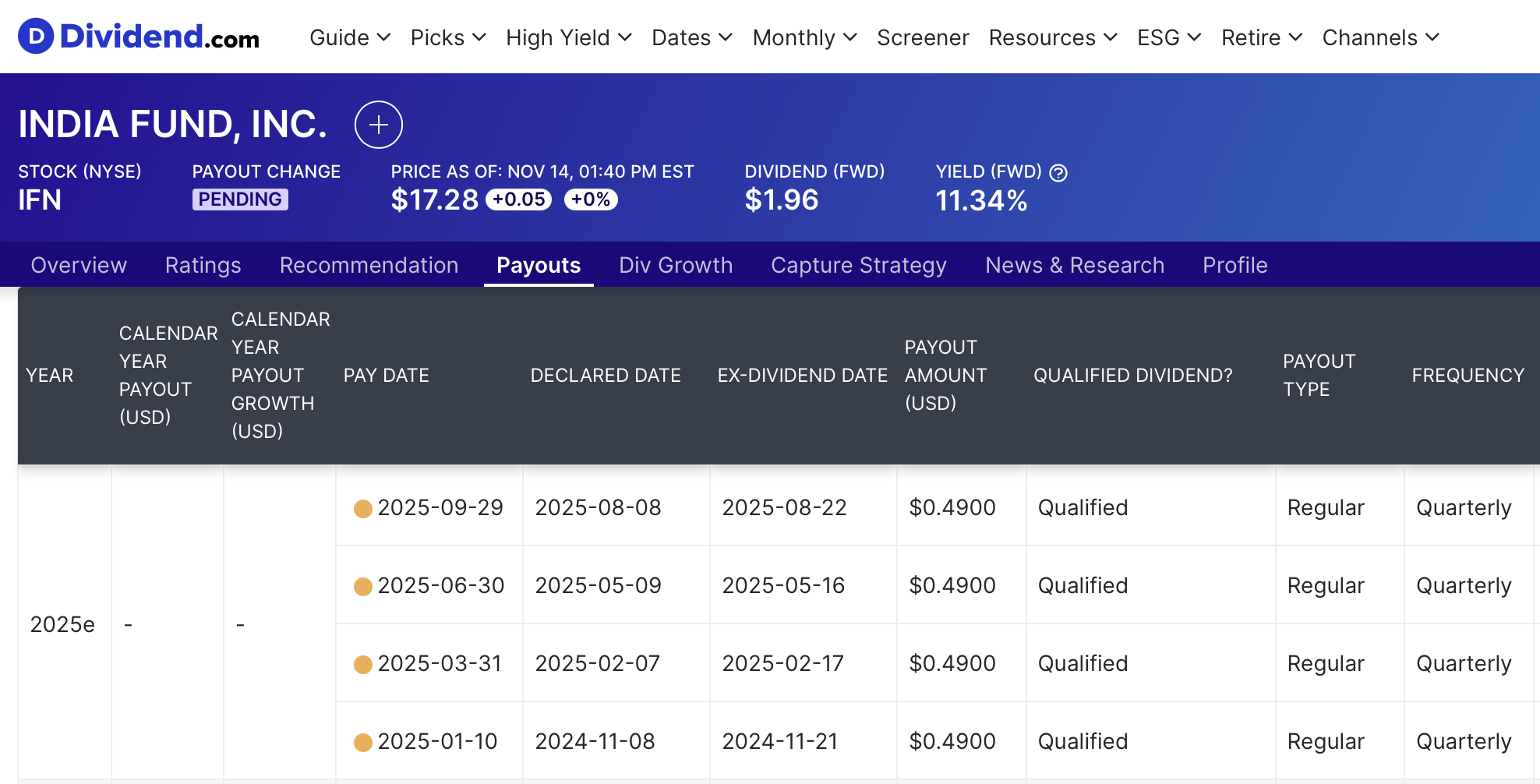The image size is (1540, 784).
Task: Open the Channels dropdown menu
Action: (x=1380, y=37)
